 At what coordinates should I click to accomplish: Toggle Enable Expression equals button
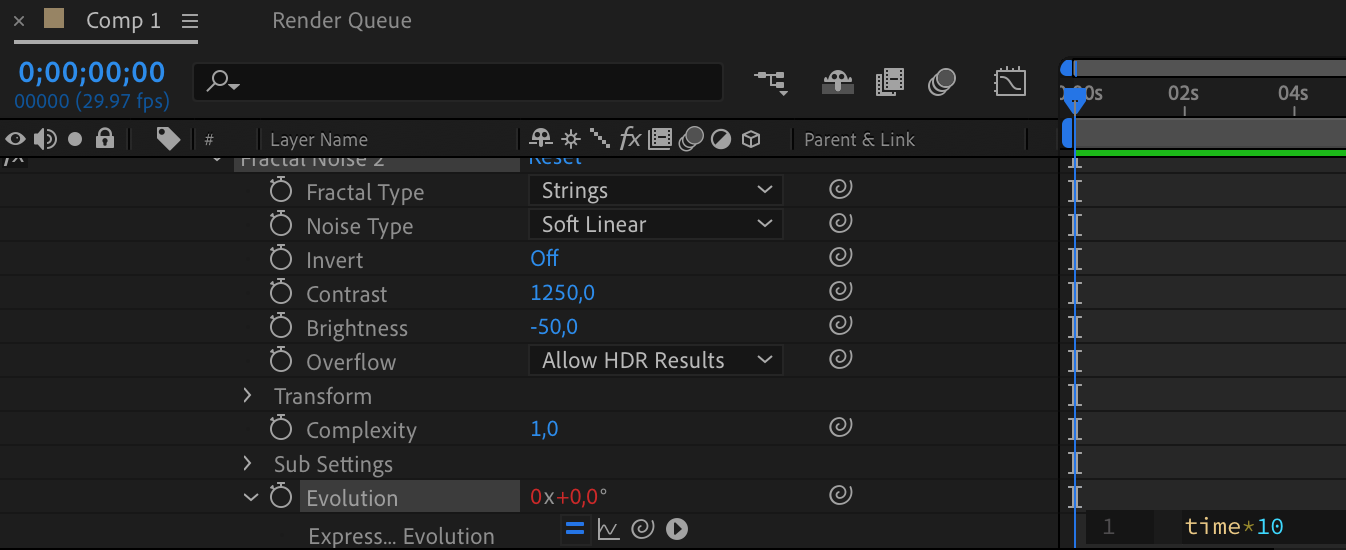click(x=574, y=529)
